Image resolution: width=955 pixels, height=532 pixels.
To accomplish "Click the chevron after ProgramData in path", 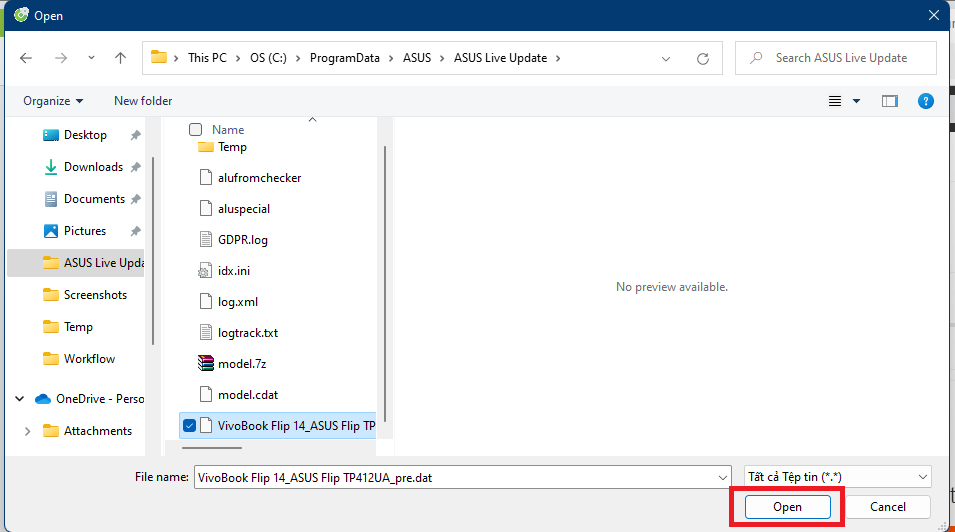I will (391, 59).
